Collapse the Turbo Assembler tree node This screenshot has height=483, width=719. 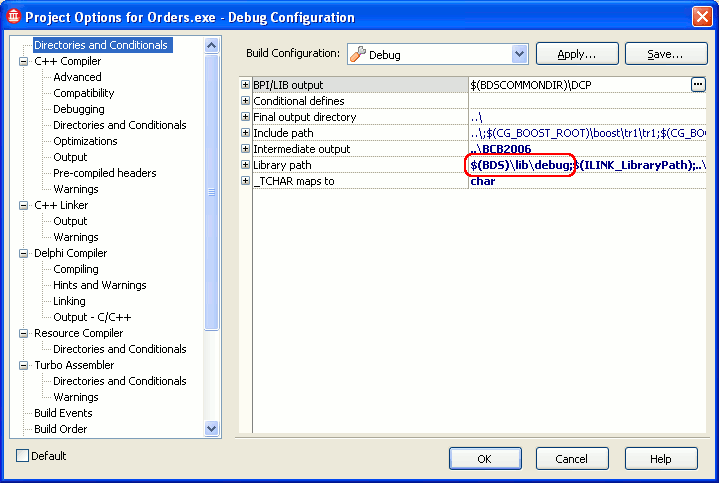(24, 365)
